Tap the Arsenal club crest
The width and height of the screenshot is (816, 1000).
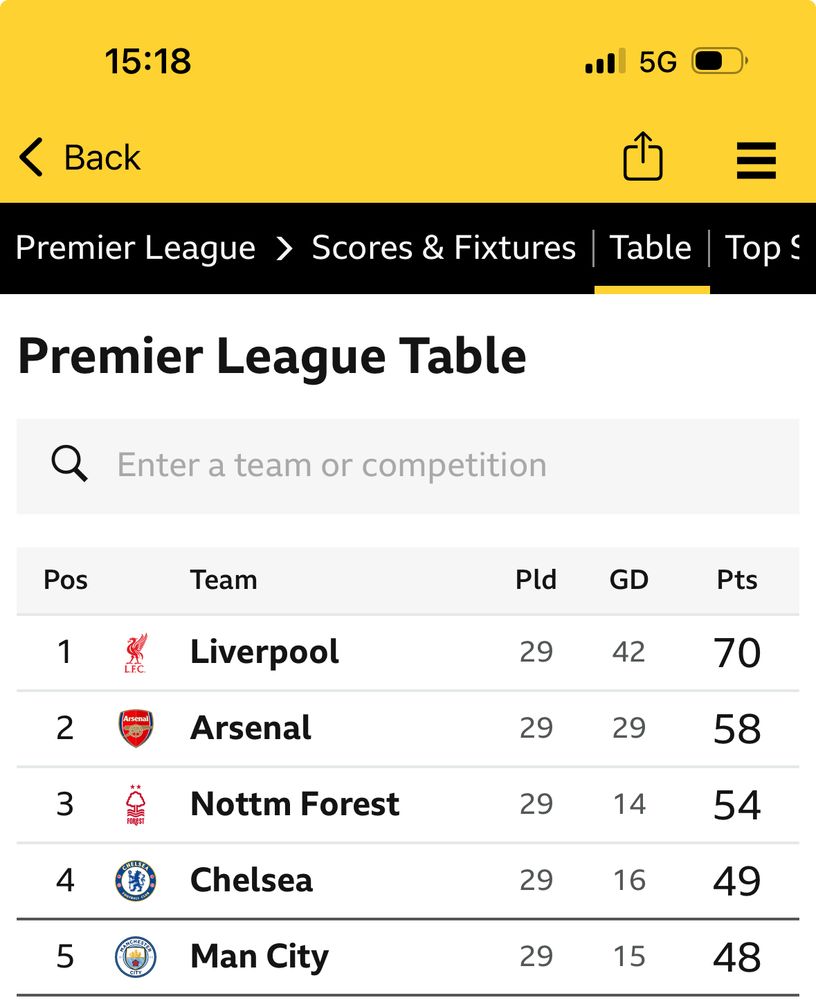pyautogui.click(x=136, y=728)
